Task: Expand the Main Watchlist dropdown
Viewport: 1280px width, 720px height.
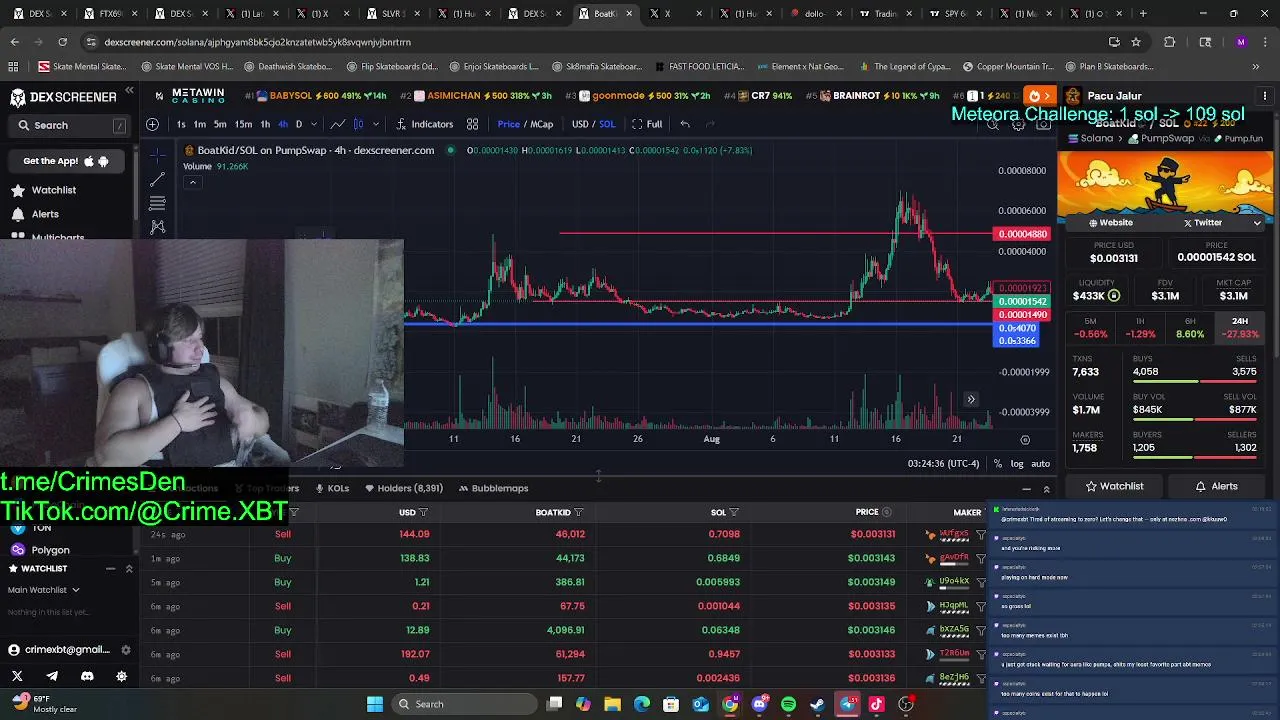Action: point(44,590)
